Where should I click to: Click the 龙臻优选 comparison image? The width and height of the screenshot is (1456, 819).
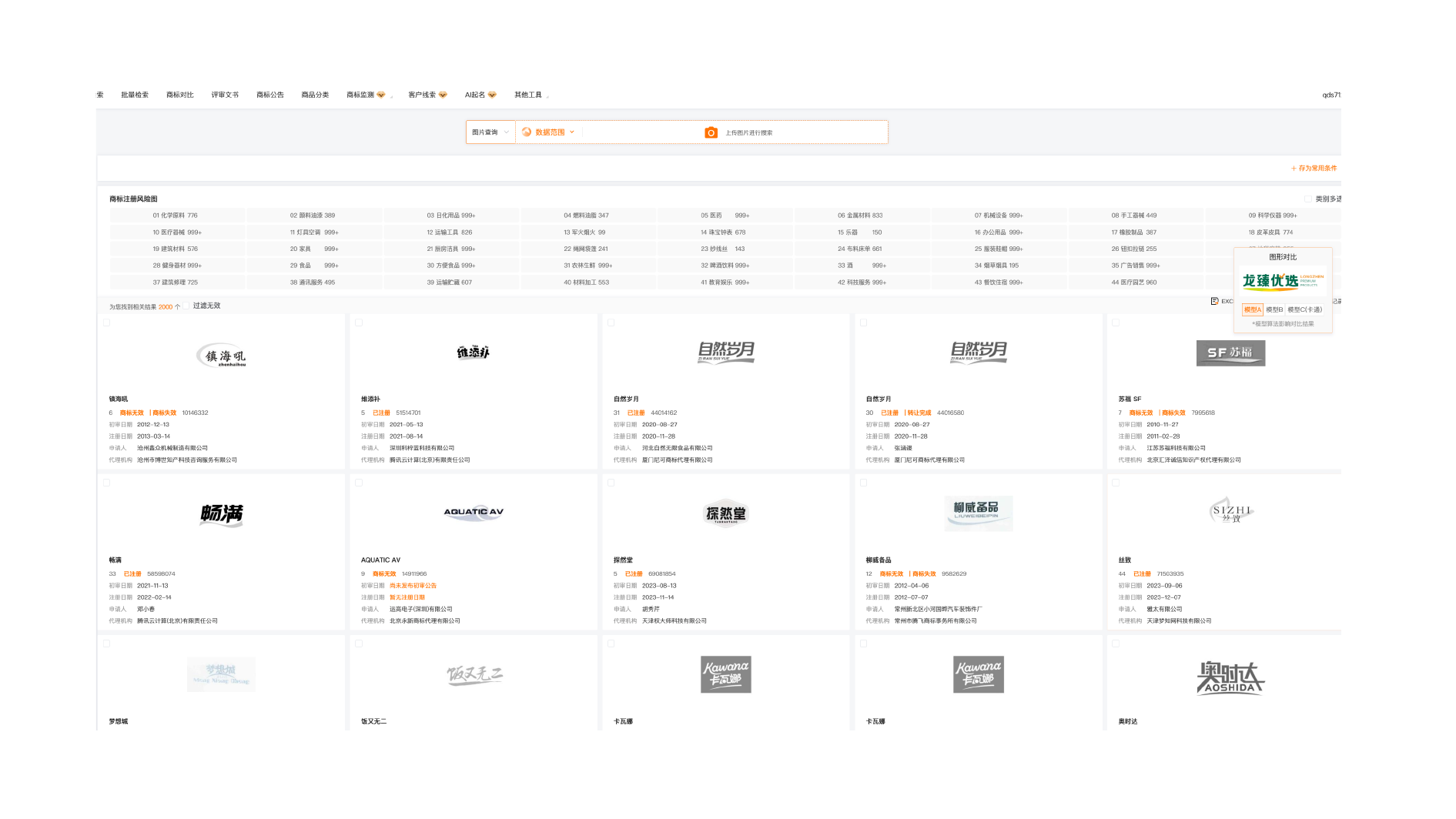point(1283,281)
